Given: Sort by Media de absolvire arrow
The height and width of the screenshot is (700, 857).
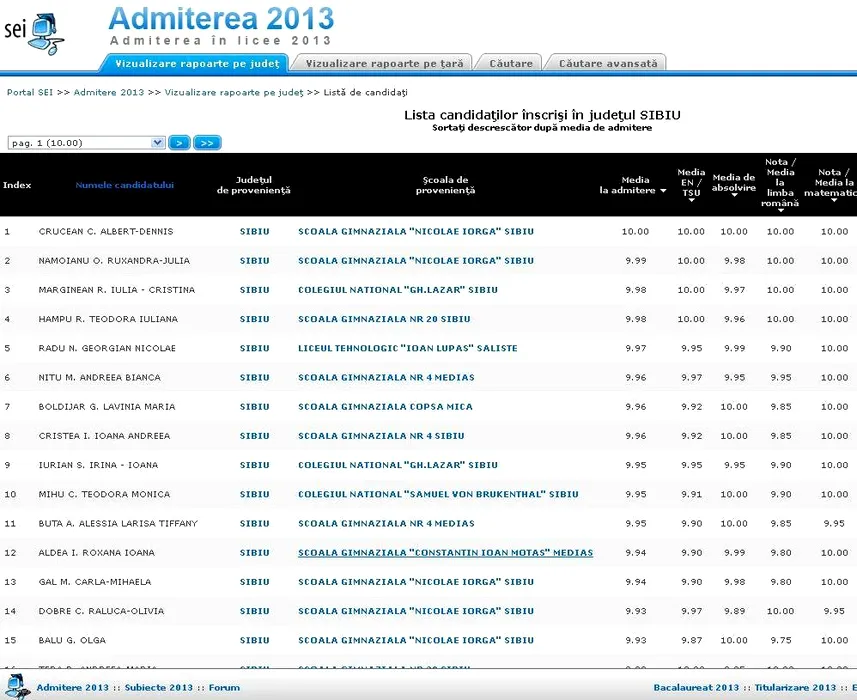Looking at the screenshot, I should (734, 196).
